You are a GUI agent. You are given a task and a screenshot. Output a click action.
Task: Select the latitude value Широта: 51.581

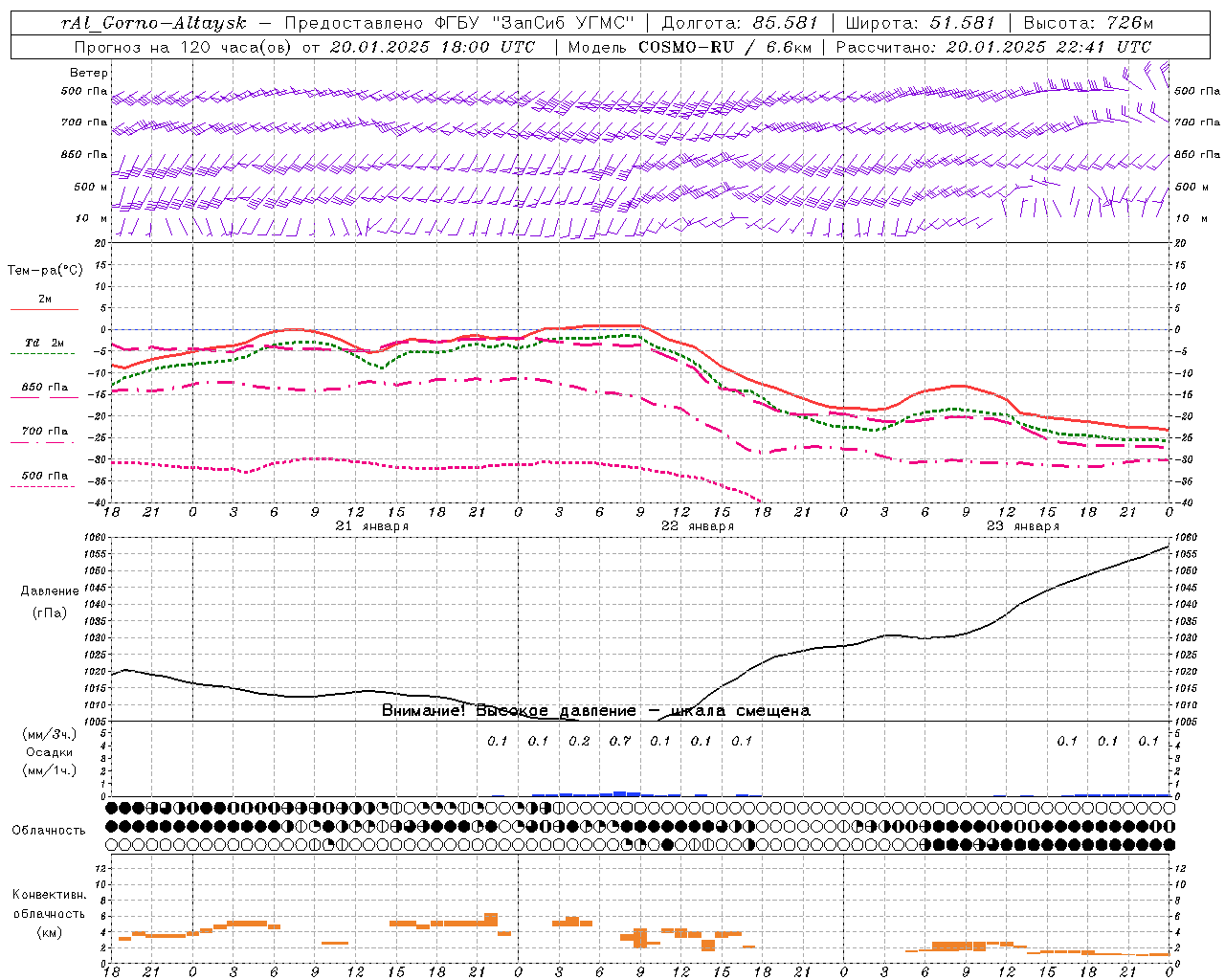pos(920,23)
